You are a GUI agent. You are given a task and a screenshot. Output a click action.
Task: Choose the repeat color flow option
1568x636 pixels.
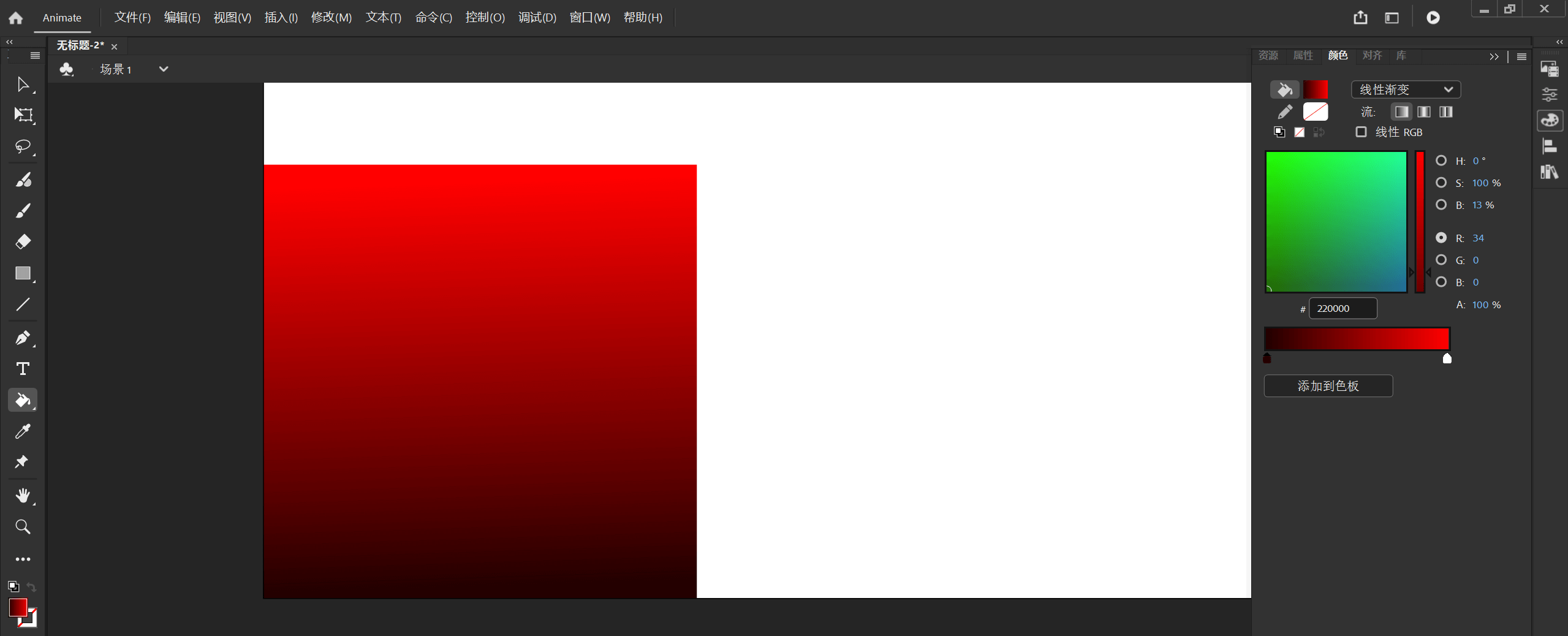(1445, 112)
